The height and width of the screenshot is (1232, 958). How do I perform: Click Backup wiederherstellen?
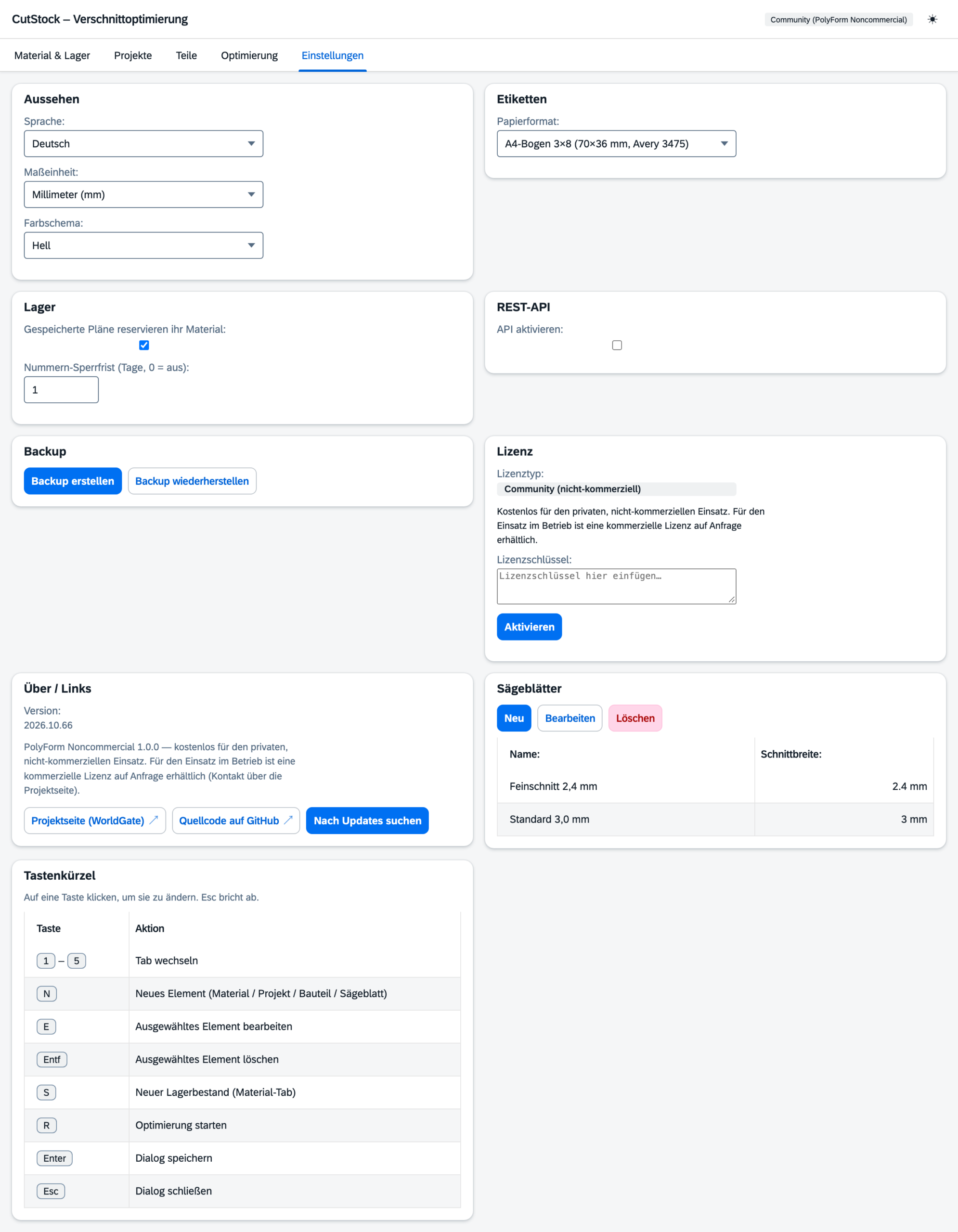click(x=192, y=481)
